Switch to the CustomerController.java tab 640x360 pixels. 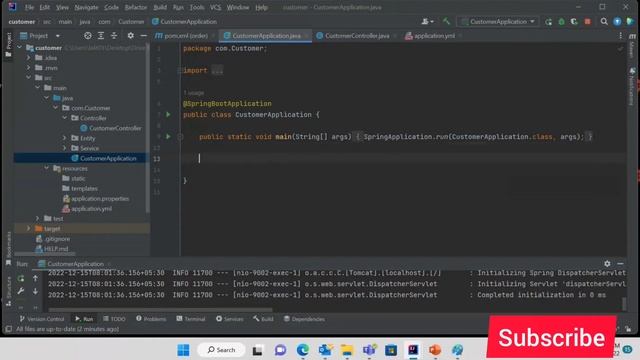(x=356, y=36)
